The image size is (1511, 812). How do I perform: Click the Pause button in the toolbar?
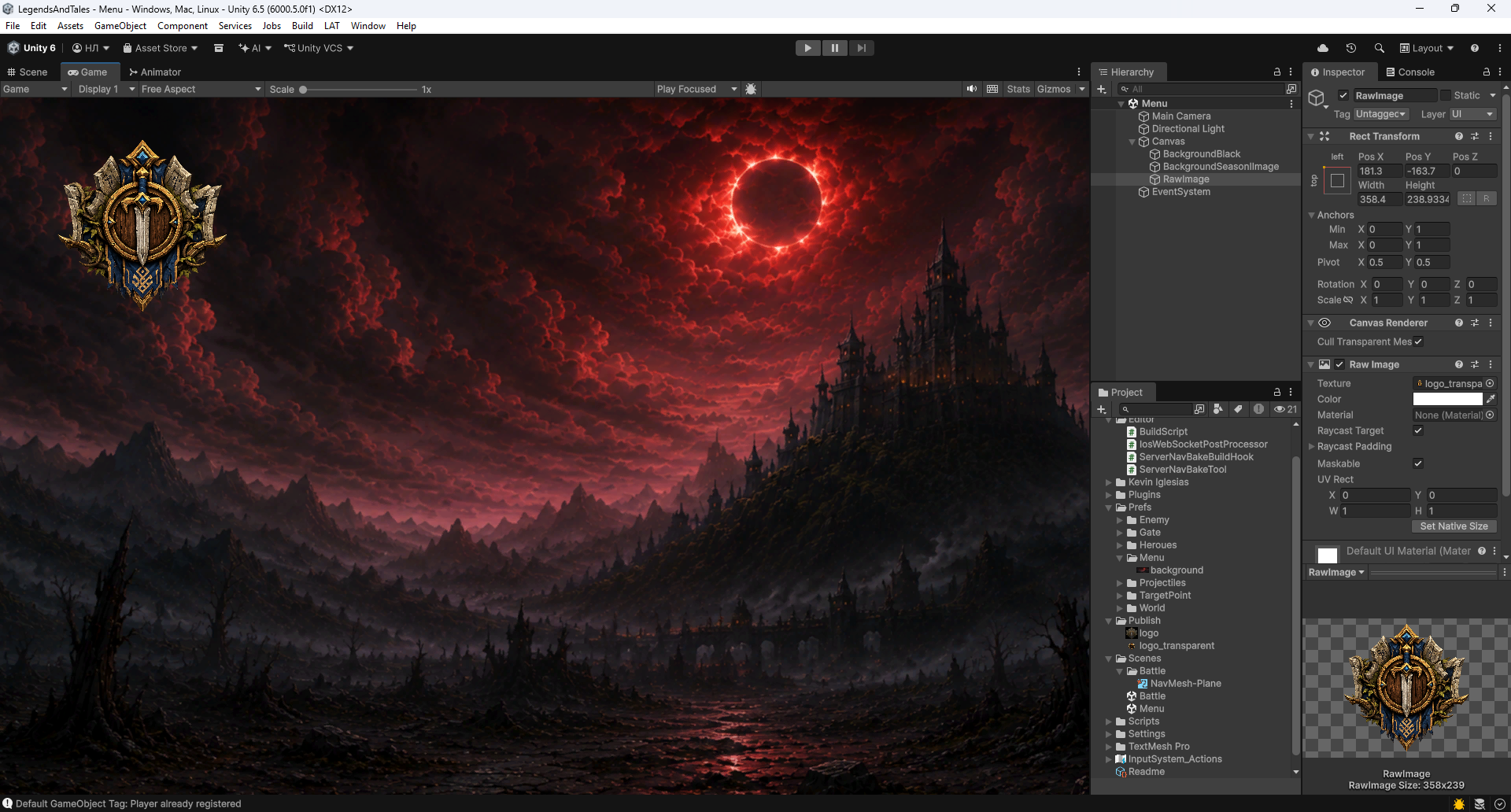pyautogui.click(x=834, y=48)
